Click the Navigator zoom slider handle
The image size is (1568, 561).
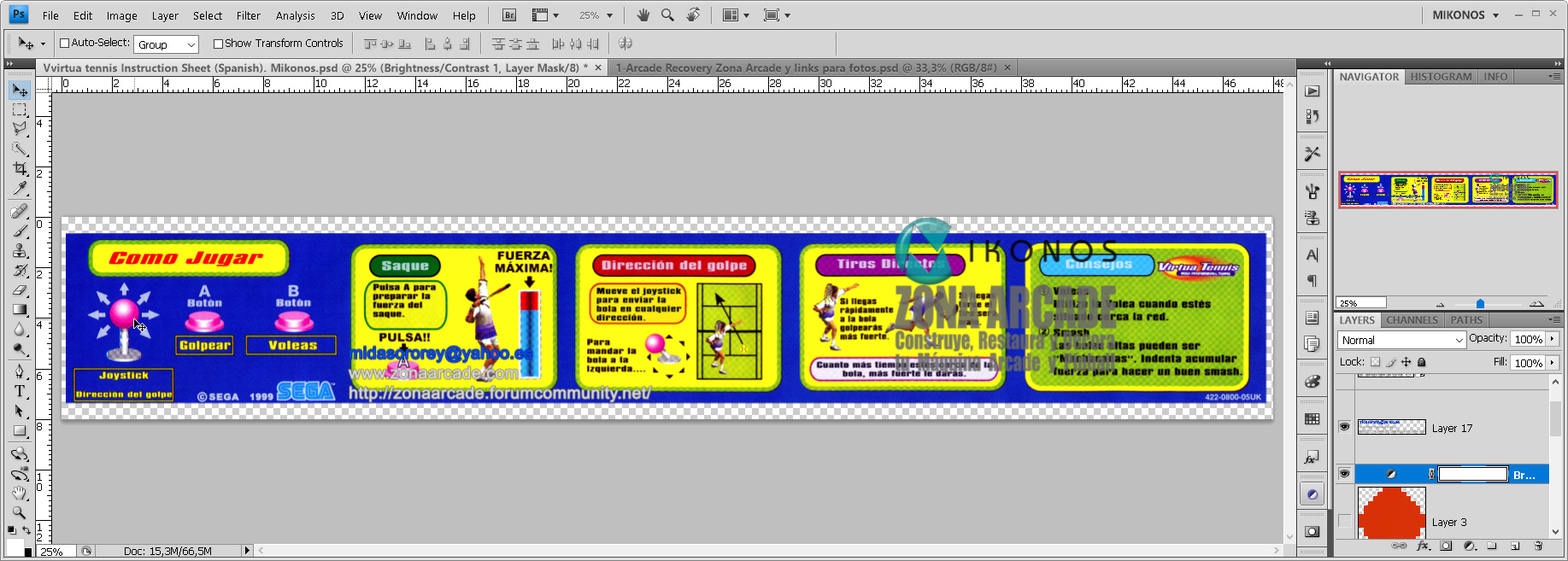[x=1480, y=304]
